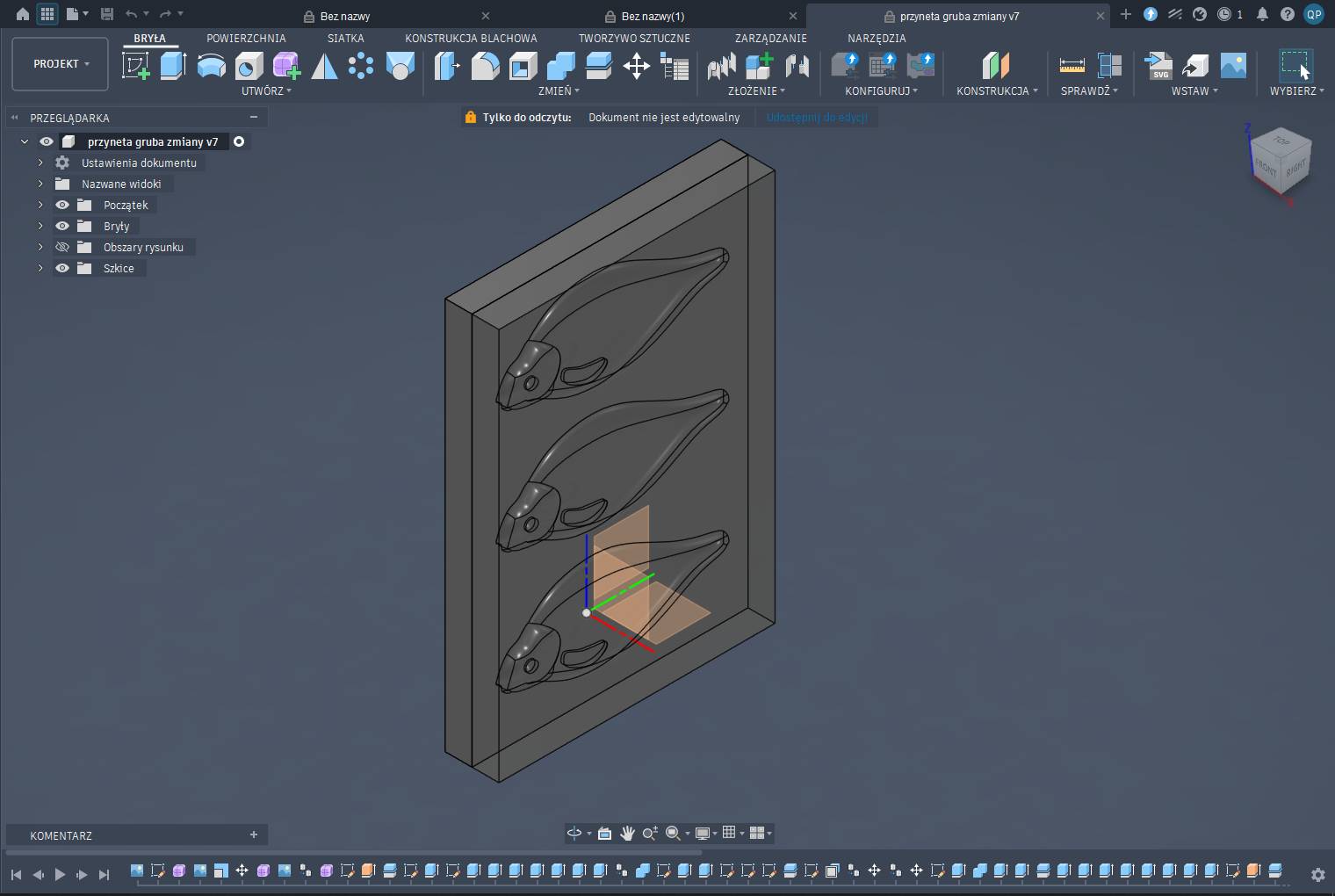Add a new document tab with plus
1335x896 pixels.
click(1125, 14)
